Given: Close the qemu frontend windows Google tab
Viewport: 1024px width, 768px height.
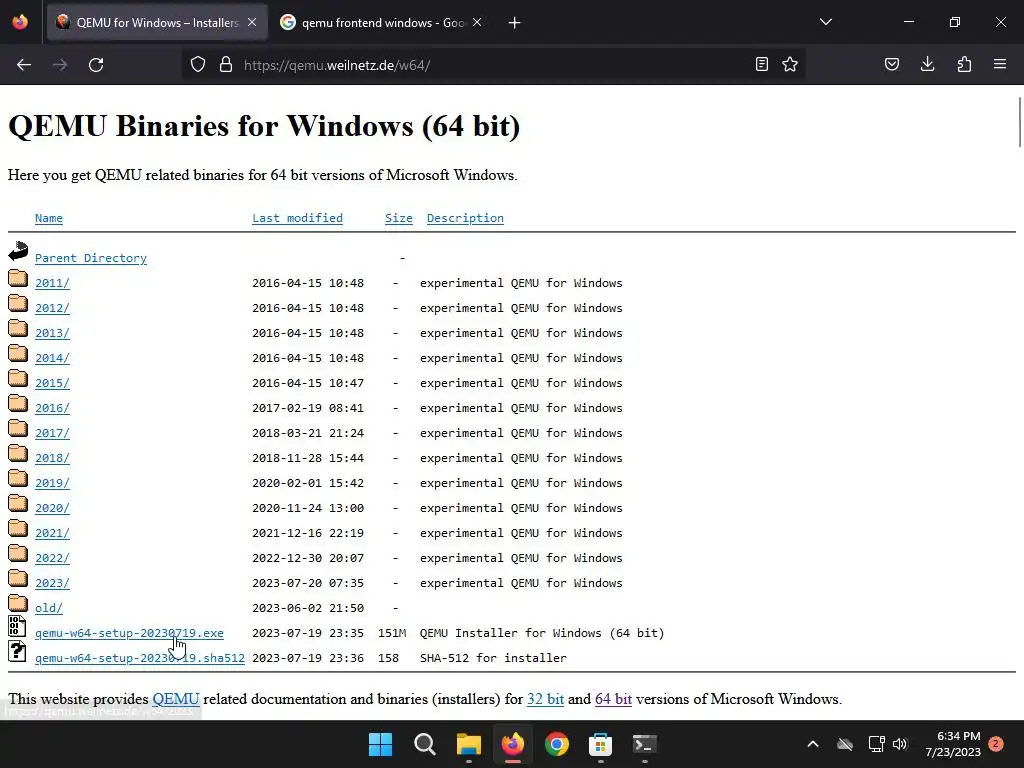Looking at the screenshot, I should pos(477,22).
